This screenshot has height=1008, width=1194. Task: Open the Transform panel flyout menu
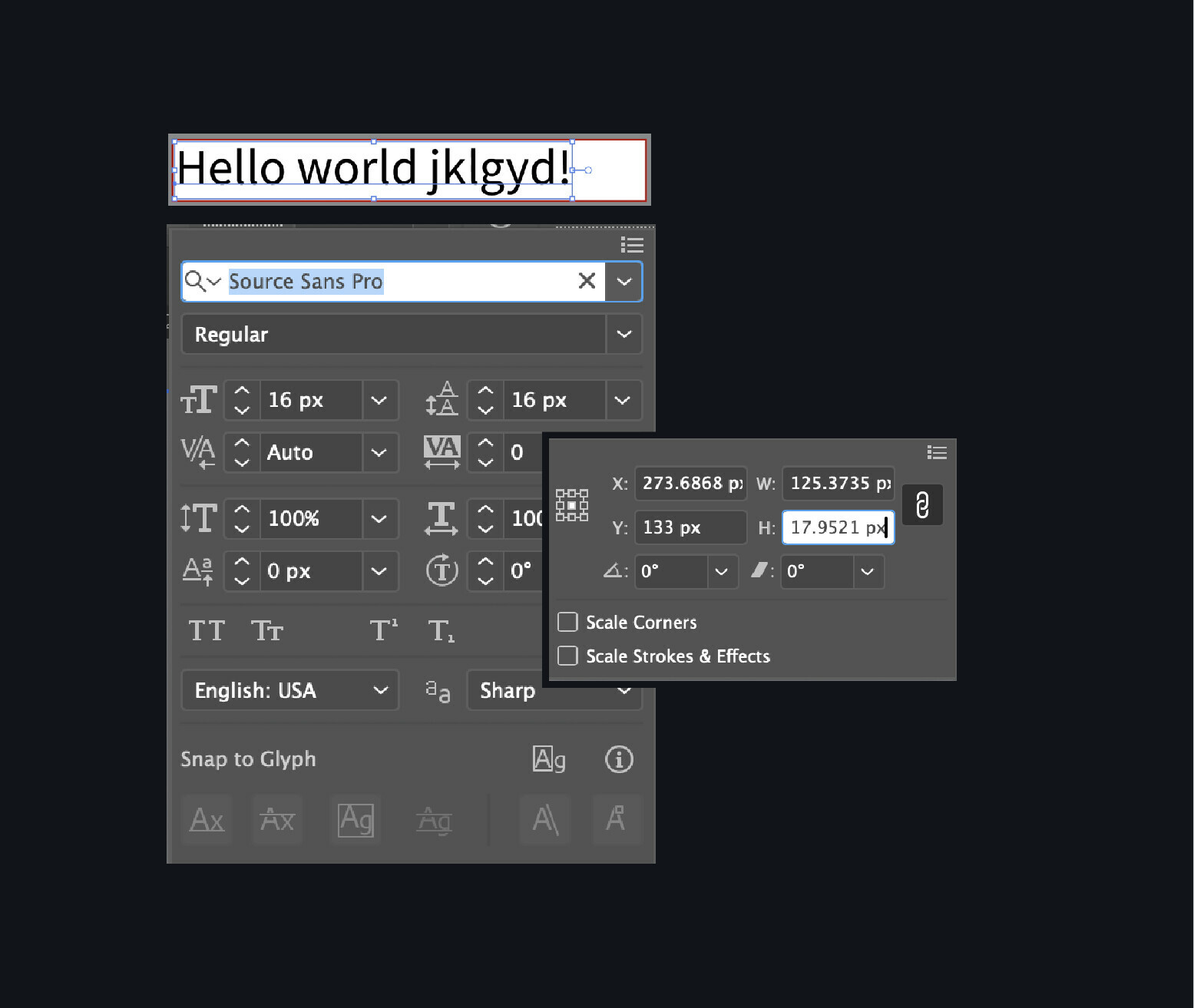(x=936, y=452)
